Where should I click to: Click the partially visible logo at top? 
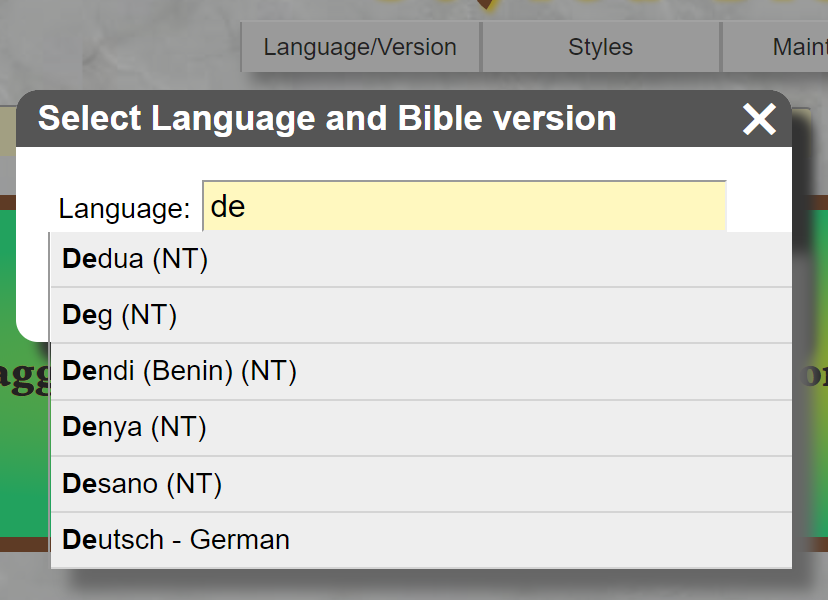click(480, 6)
